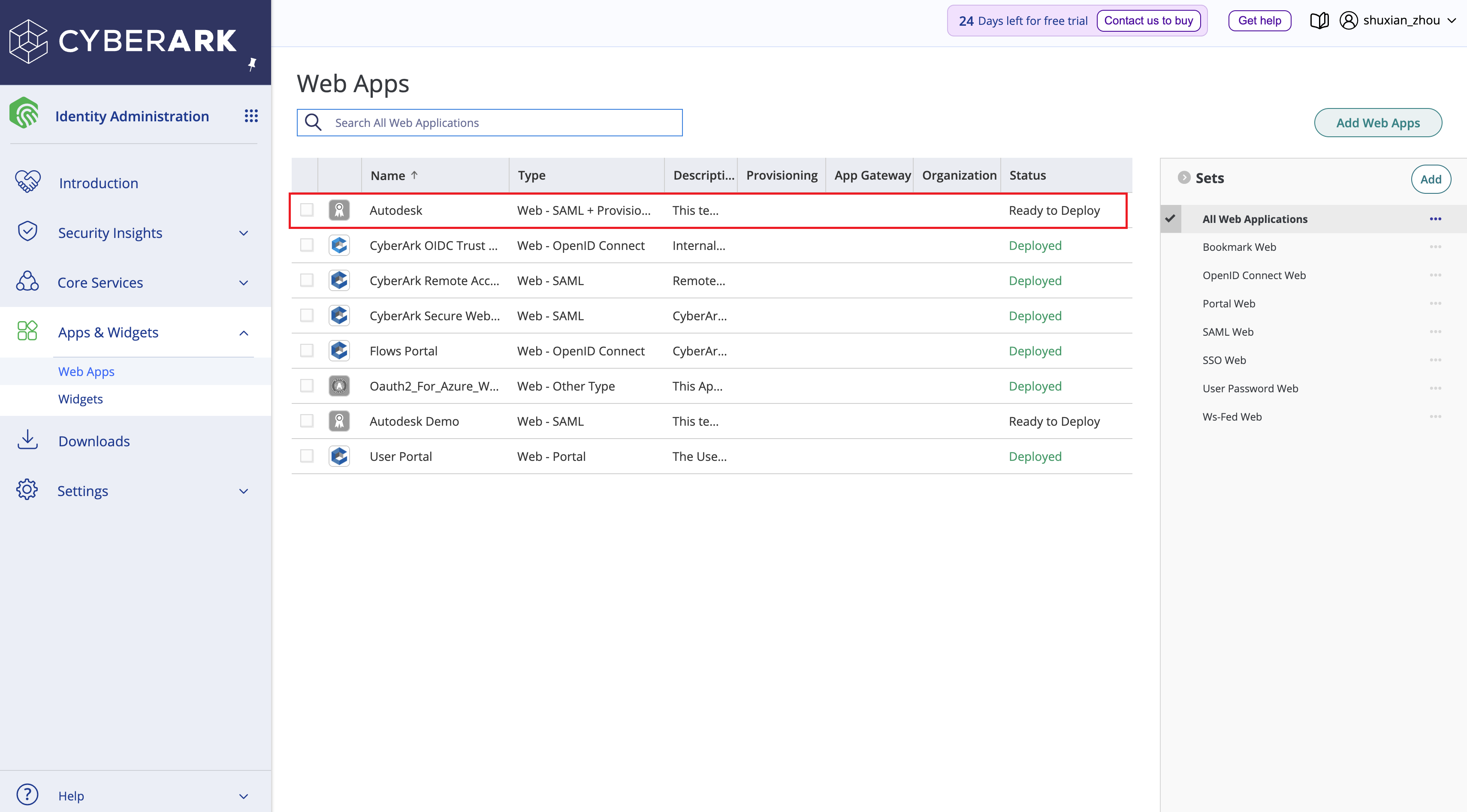Select the CyberArk OIDC Trust row checkbox
This screenshot has width=1467, height=812.
point(307,245)
